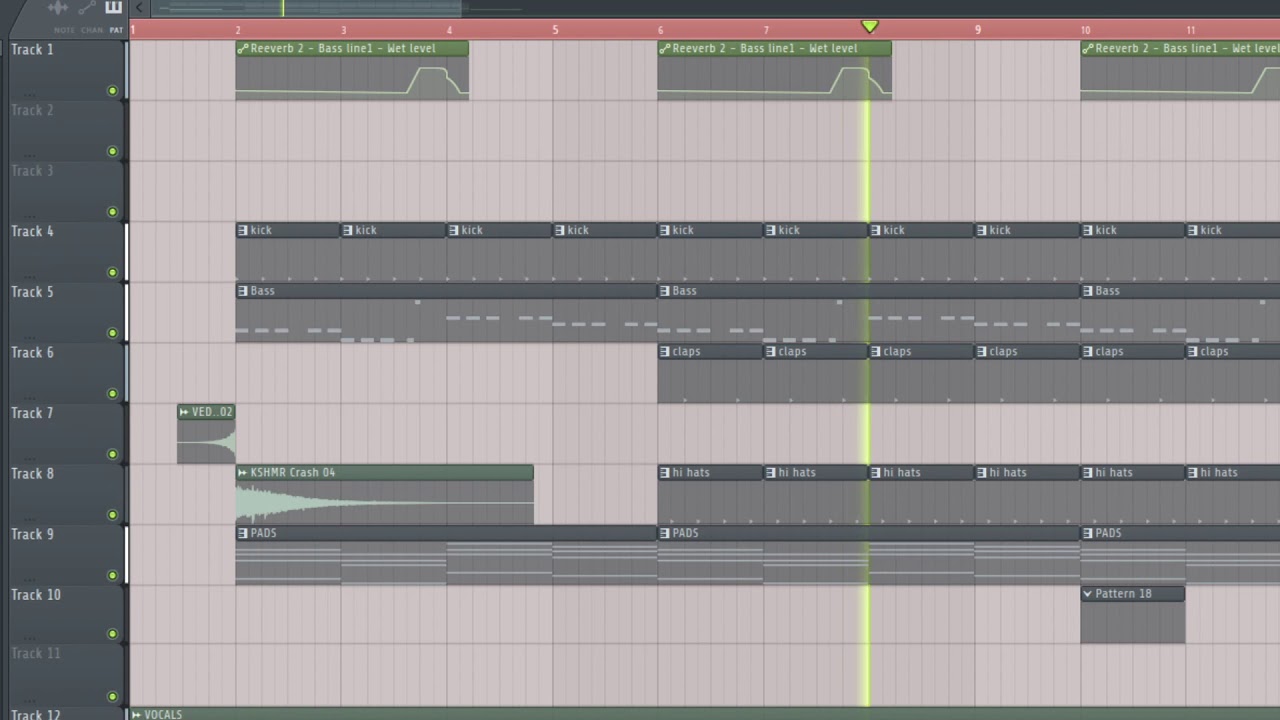This screenshot has height=720, width=1280.
Task: Click the yellow playhead position marker
Action: (x=869, y=27)
